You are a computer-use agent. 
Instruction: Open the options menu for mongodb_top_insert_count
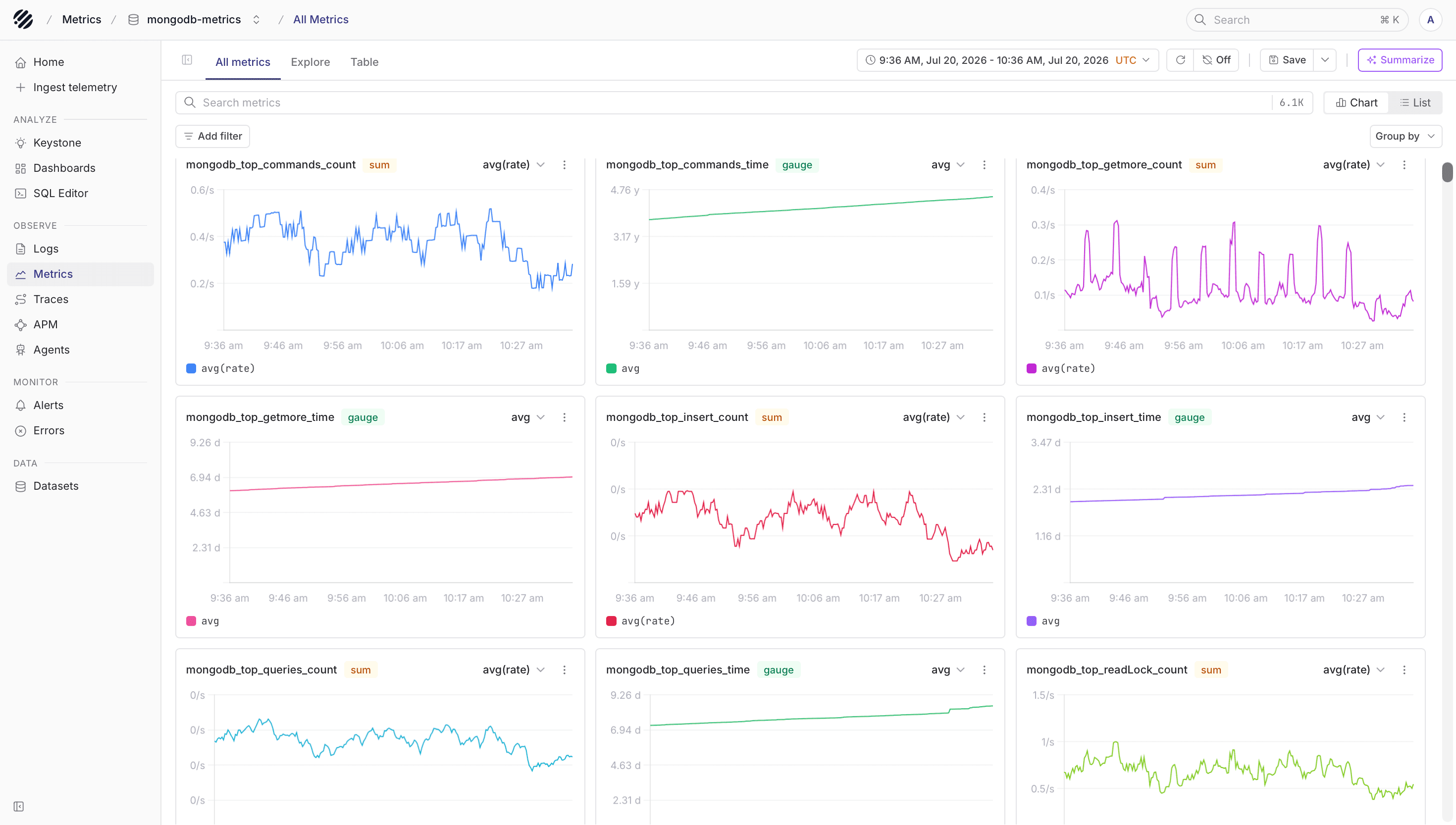(984, 417)
